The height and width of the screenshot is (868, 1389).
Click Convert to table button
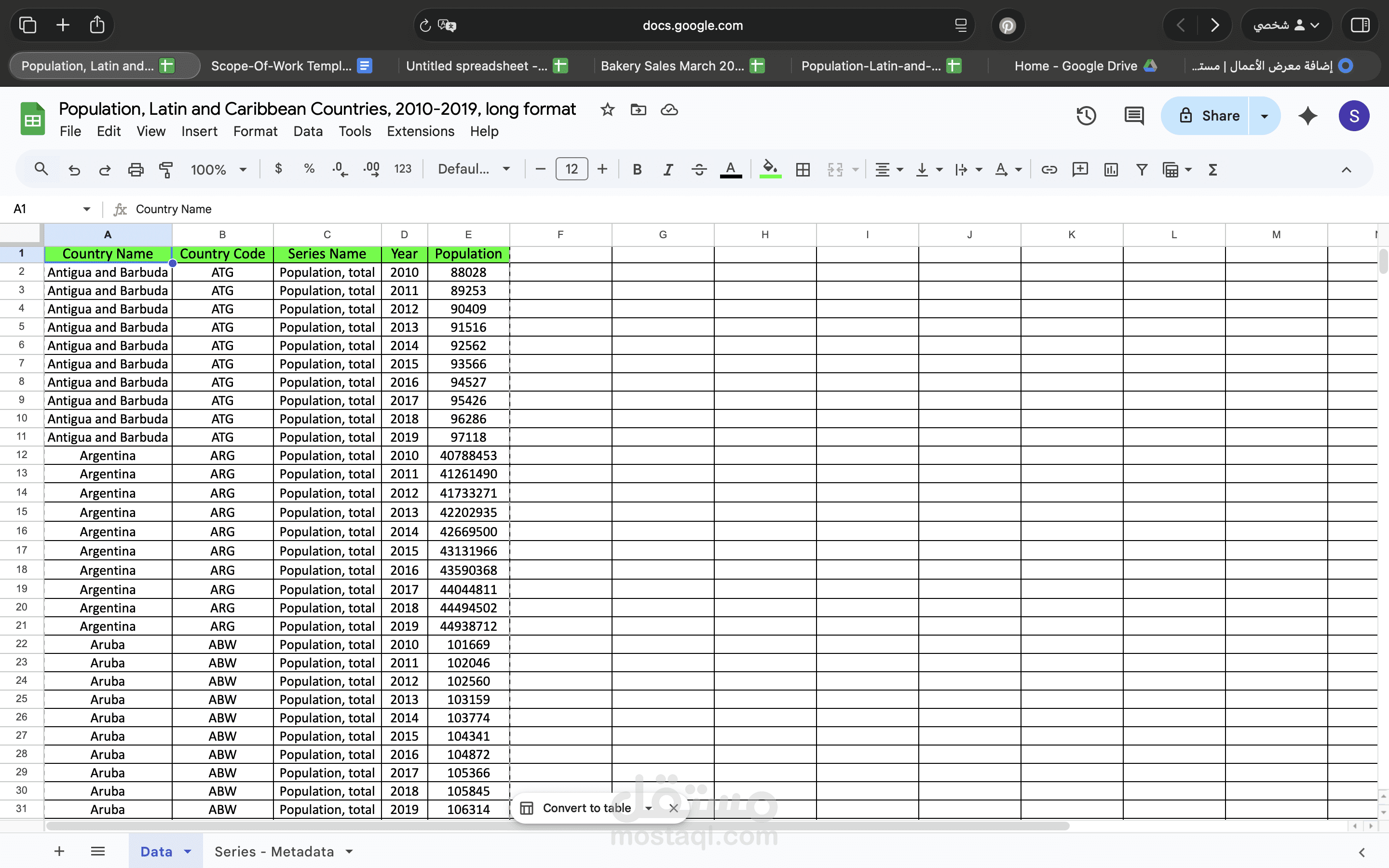tap(586, 808)
